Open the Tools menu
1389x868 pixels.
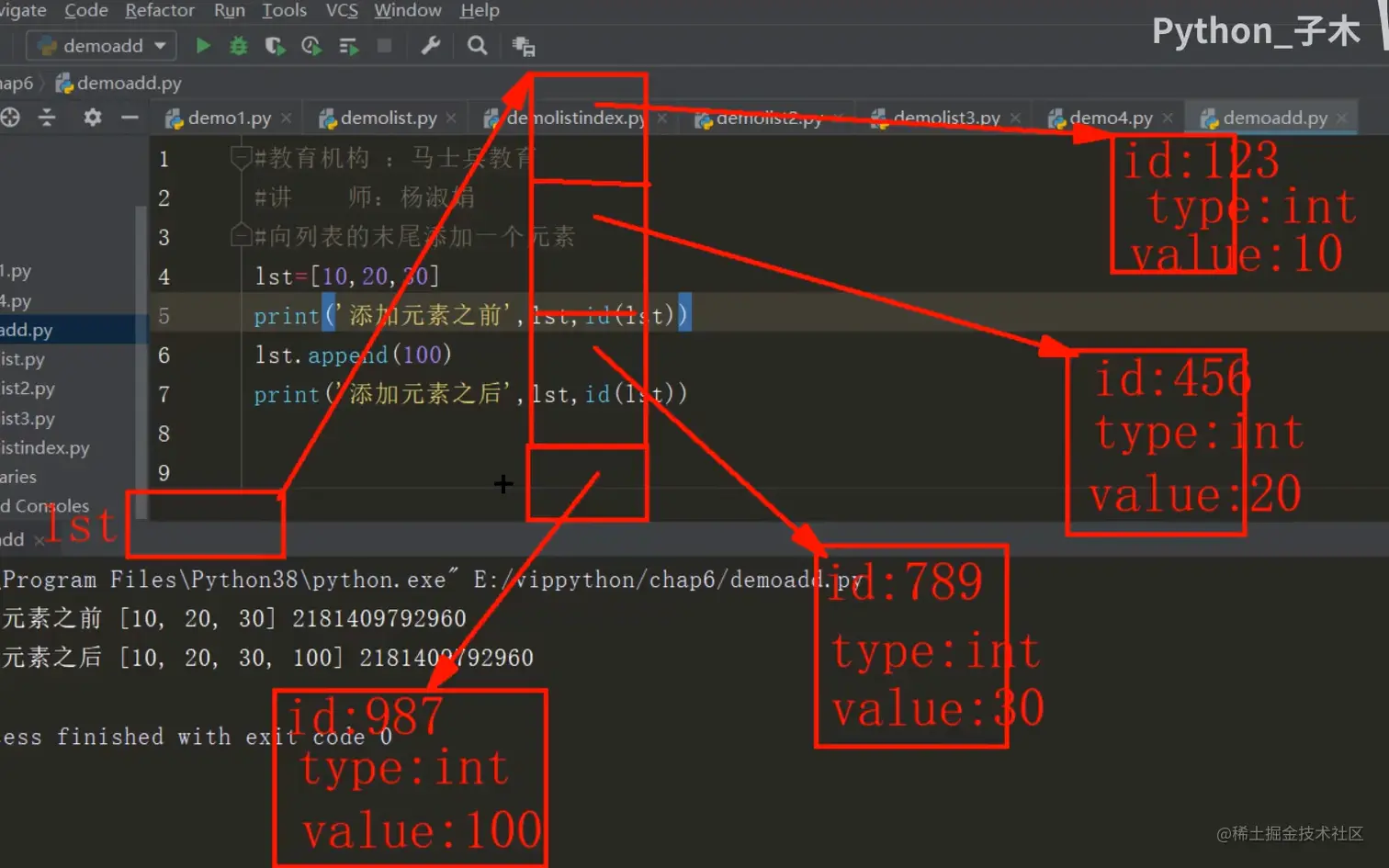[285, 11]
